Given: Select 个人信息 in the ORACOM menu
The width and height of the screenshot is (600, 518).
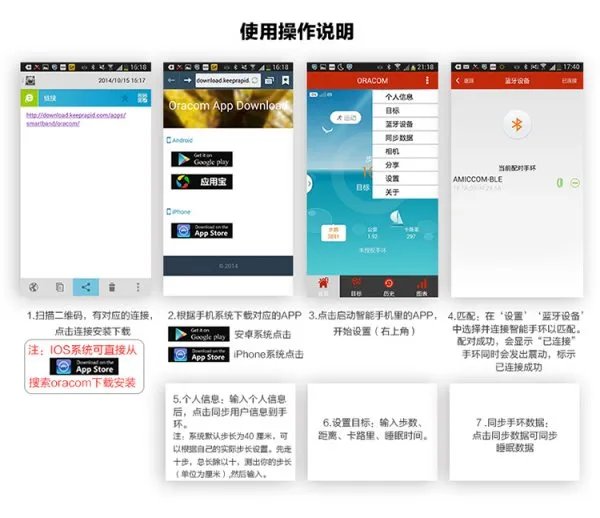Looking at the screenshot, I should [405, 97].
